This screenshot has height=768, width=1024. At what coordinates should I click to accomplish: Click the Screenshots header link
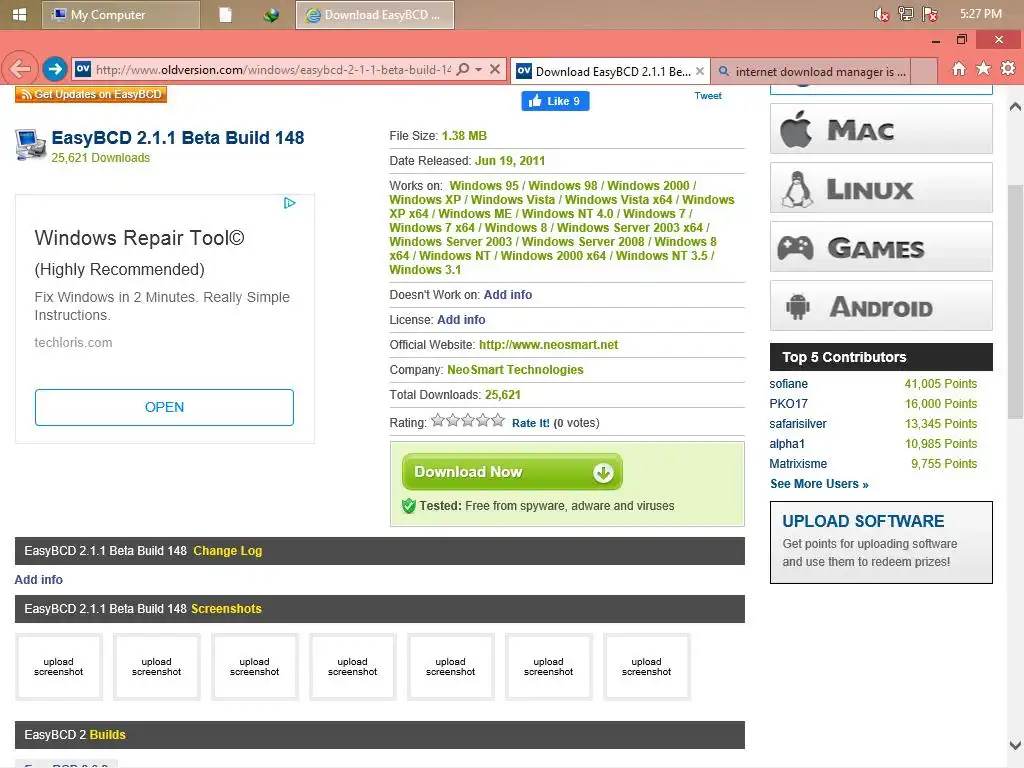tap(226, 609)
